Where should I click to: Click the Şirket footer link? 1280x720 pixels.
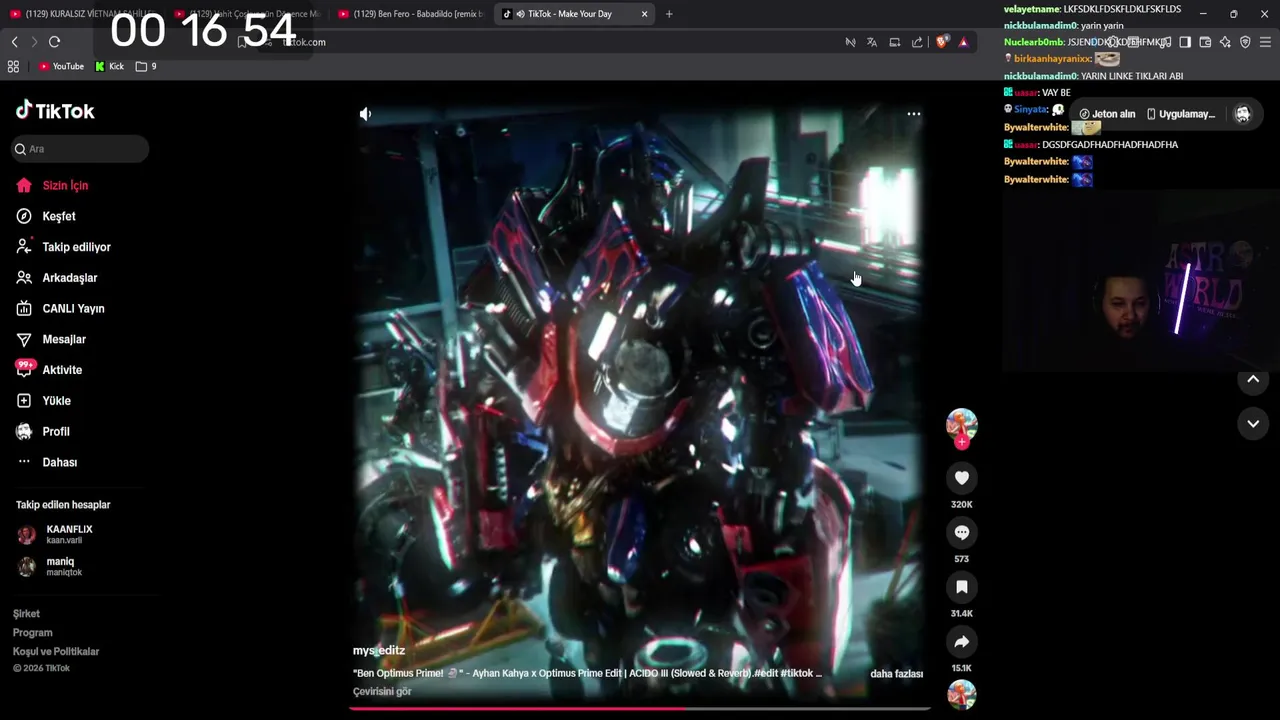tap(27, 614)
